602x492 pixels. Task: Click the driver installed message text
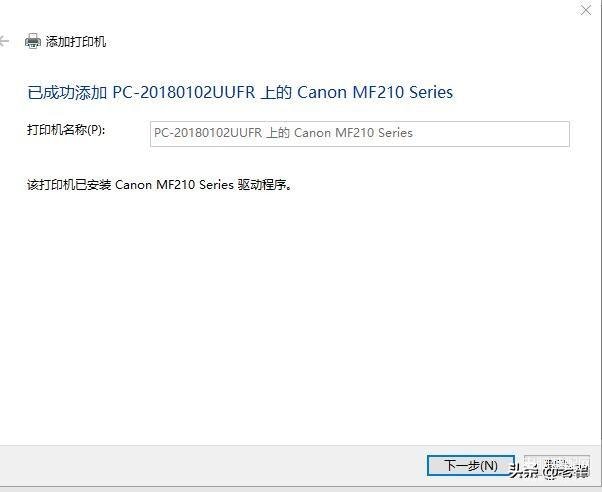[159, 185]
